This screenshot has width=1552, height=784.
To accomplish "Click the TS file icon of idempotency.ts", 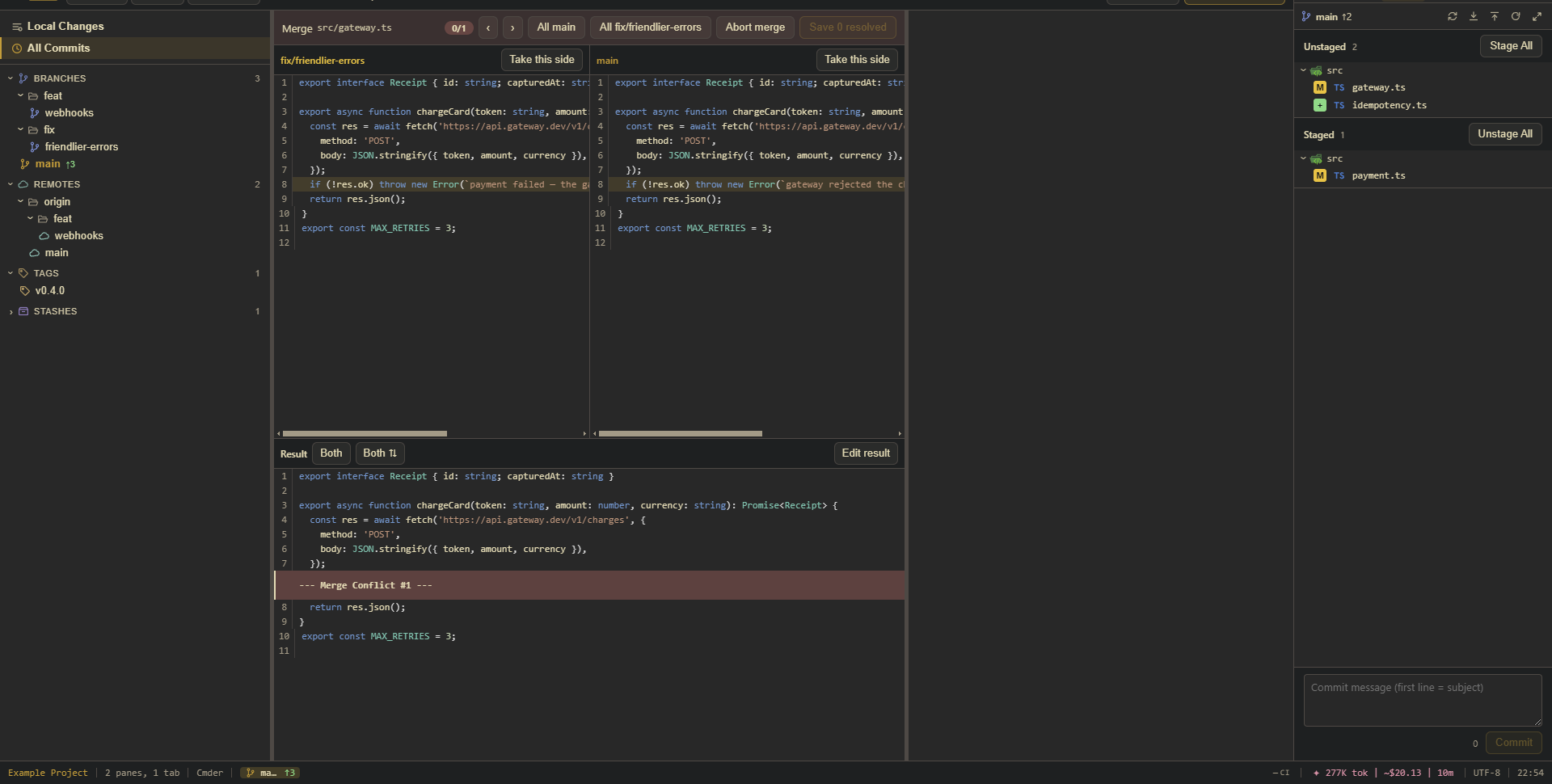I will (1339, 105).
